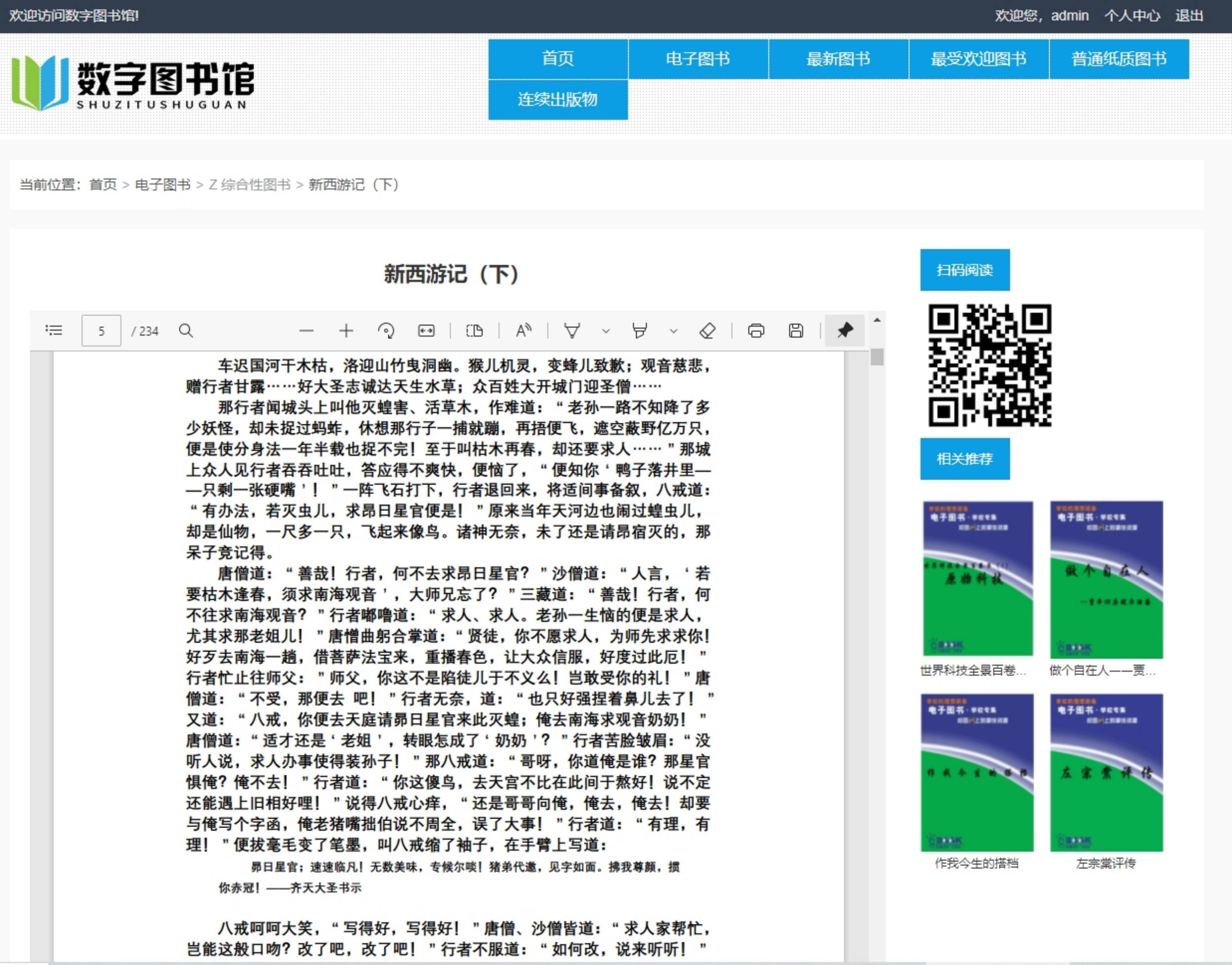The height and width of the screenshot is (965, 1232).
Task: Zoom out with the minus icon
Action: tap(306, 331)
